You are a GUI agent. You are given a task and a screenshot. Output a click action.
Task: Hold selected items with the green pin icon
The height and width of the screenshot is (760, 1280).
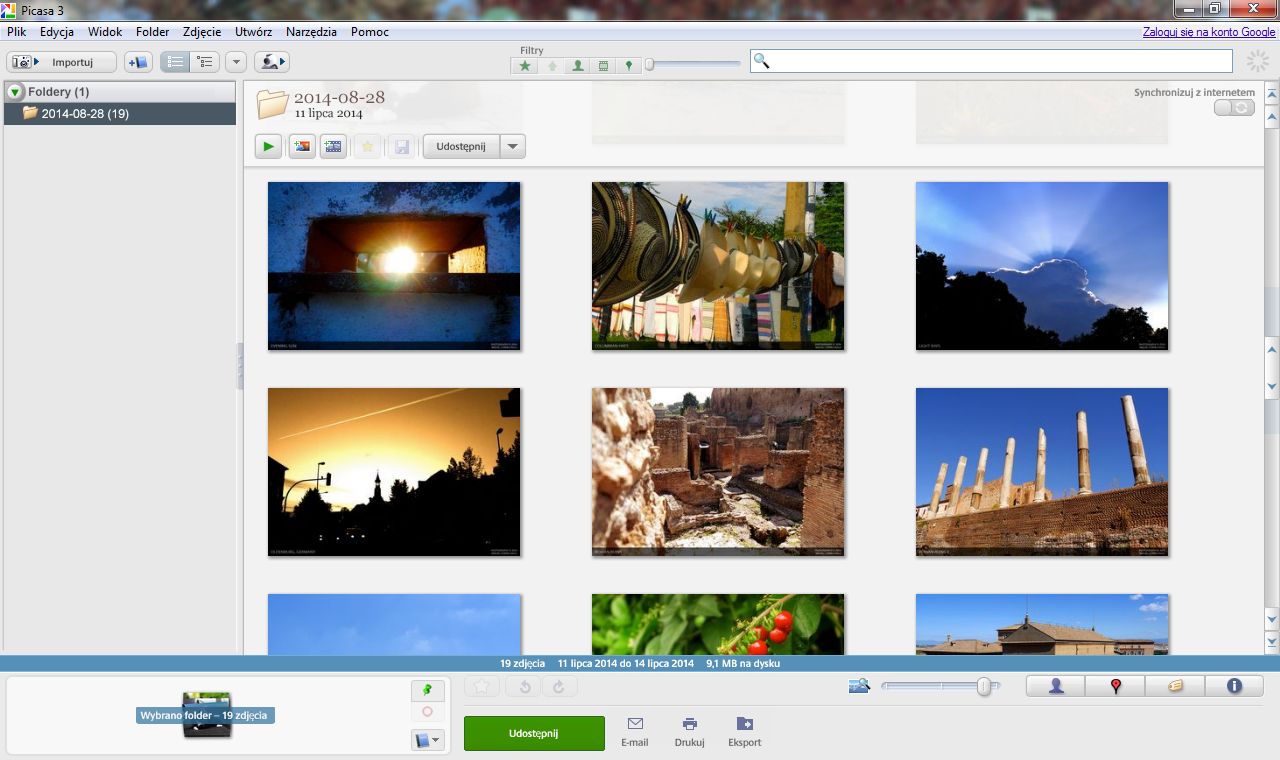[x=427, y=691]
